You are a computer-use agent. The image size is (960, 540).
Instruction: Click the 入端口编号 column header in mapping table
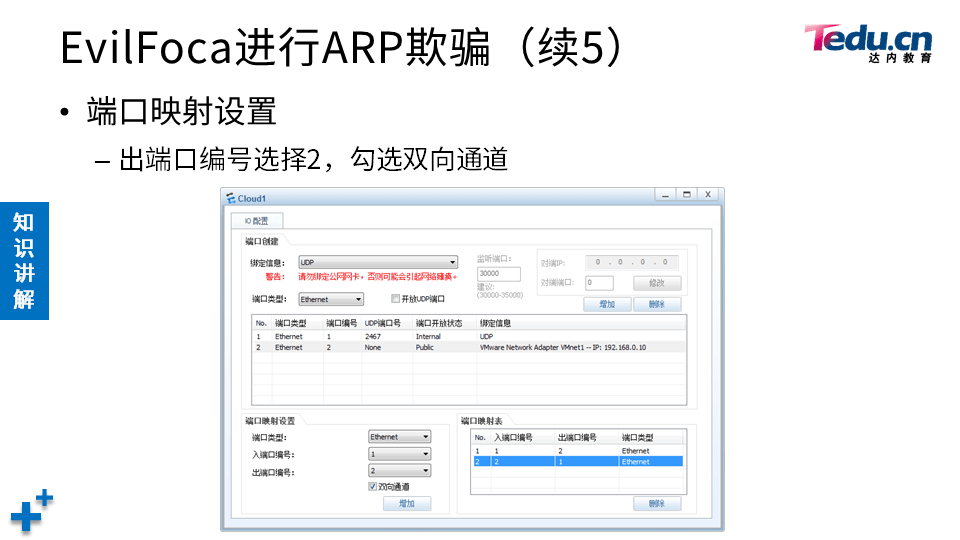[x=513, y=438]
